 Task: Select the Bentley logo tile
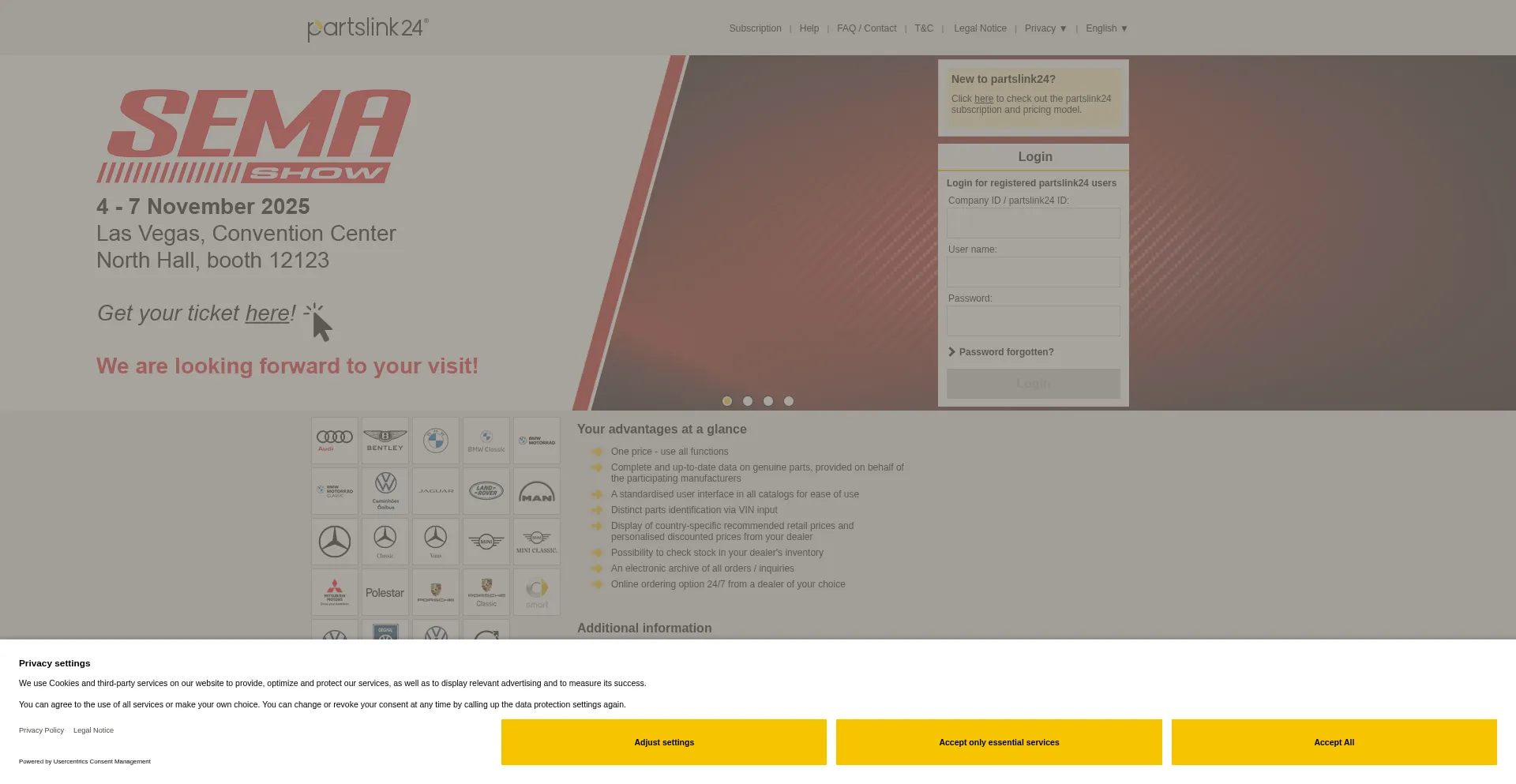(385, 441)
